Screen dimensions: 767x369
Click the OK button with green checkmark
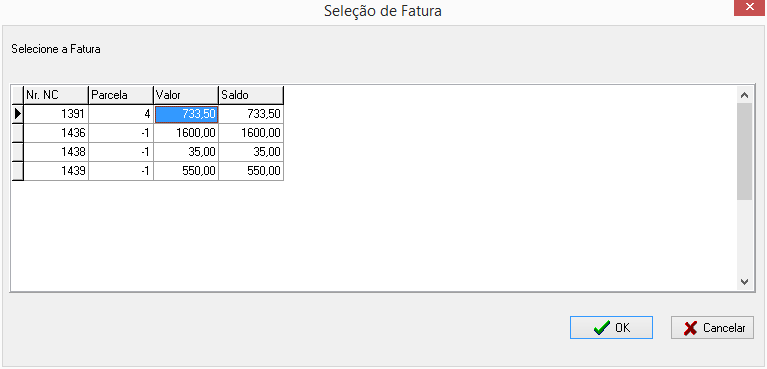click(x=611, y=327)
